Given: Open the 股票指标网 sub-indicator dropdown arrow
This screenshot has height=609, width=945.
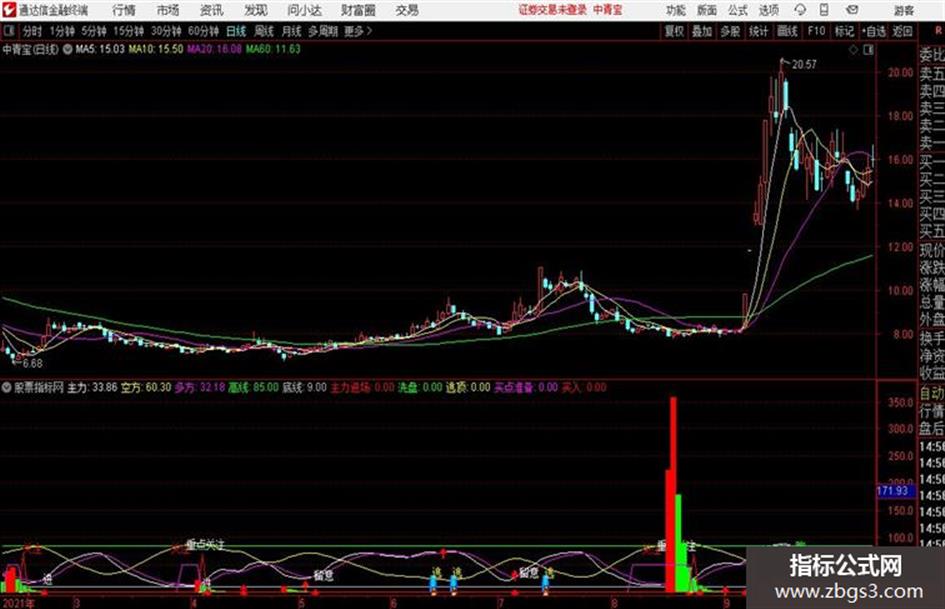Looking at the screenshot, I should tap(7, 387).
